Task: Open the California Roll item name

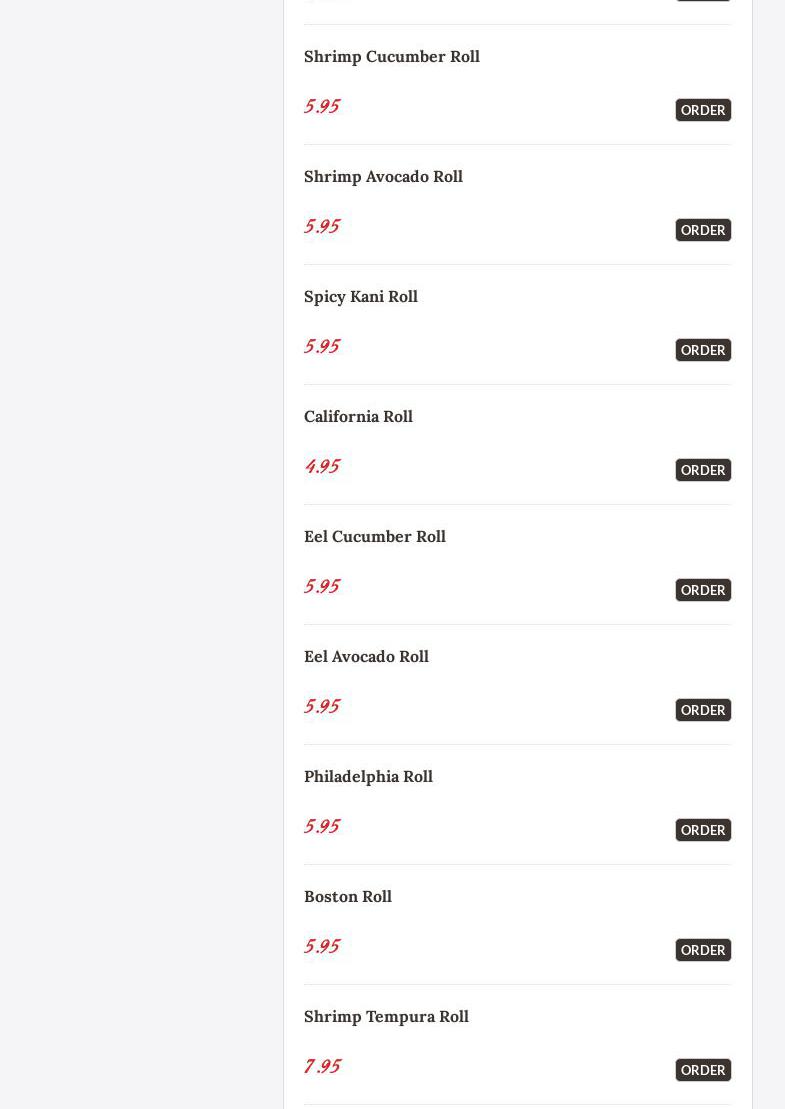Action: click(359, 417)
